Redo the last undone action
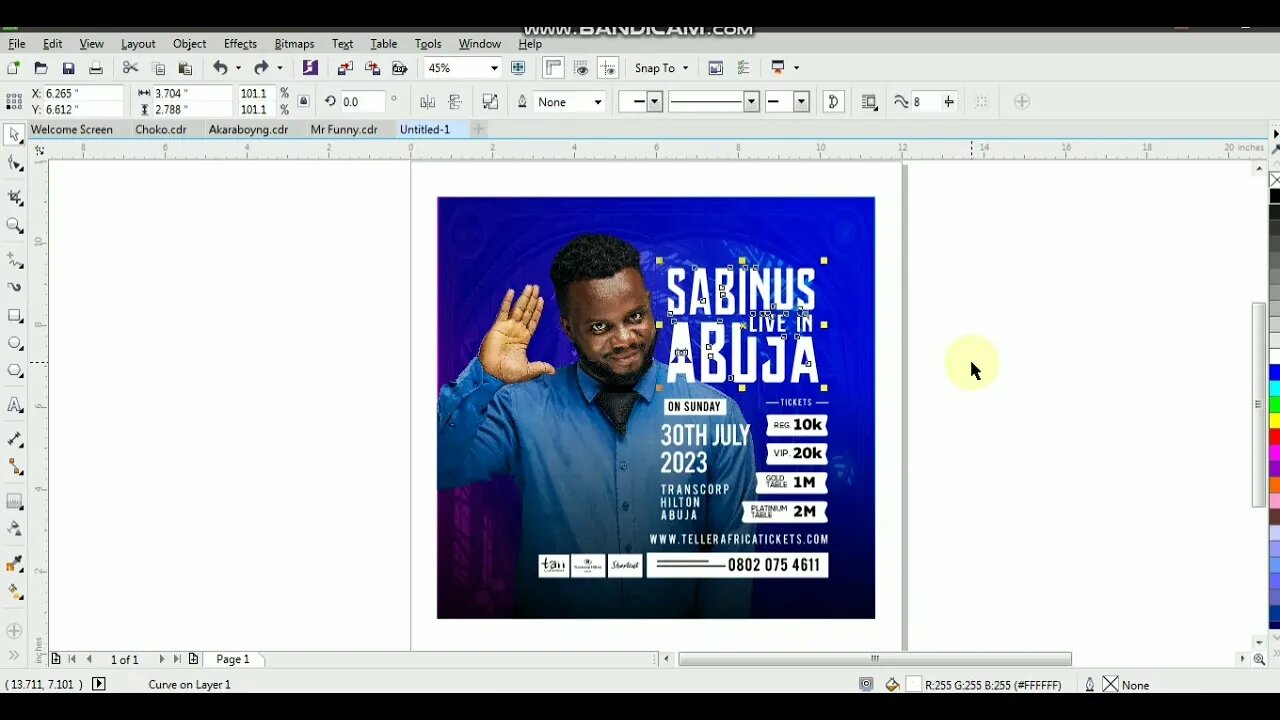Image resolution: width=1280 pixels, height=720 pixels. coord(261,68)
